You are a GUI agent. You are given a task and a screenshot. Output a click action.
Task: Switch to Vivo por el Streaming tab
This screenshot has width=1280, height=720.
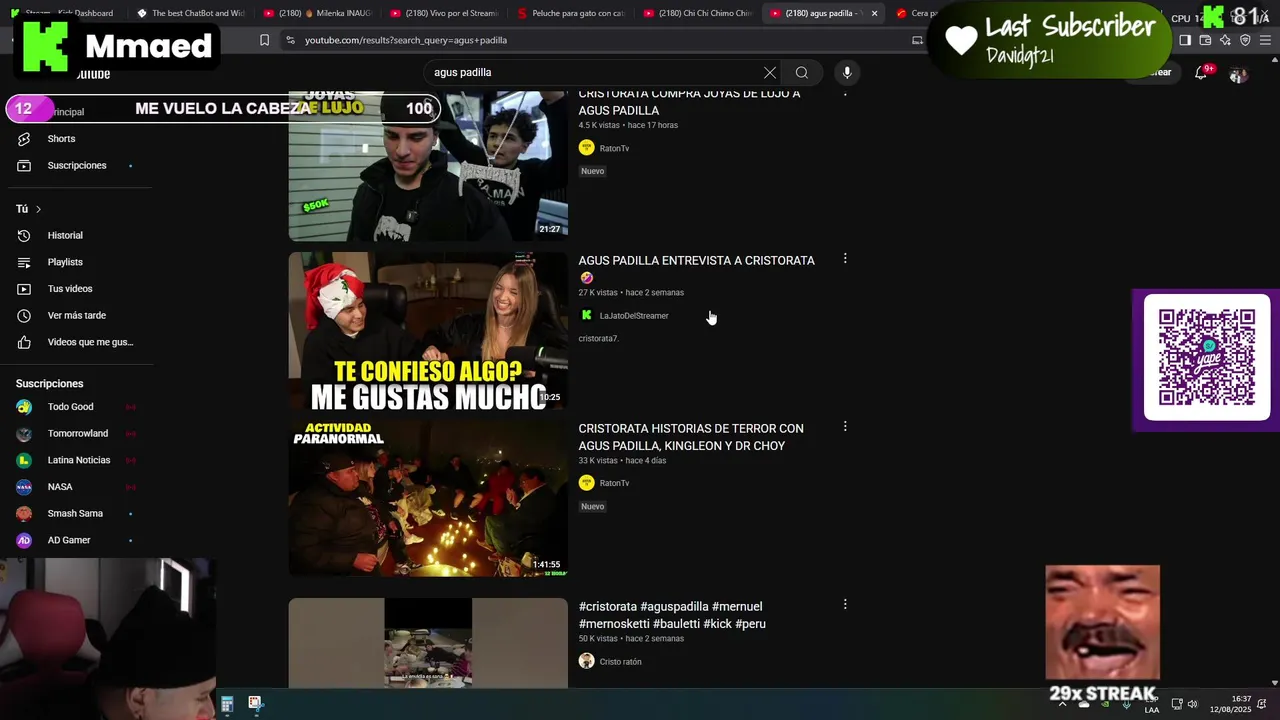443,13
